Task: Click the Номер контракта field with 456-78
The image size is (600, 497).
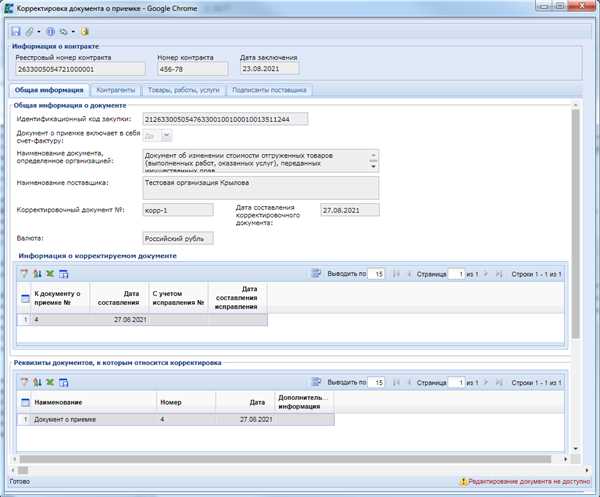Action: (192, 69)
